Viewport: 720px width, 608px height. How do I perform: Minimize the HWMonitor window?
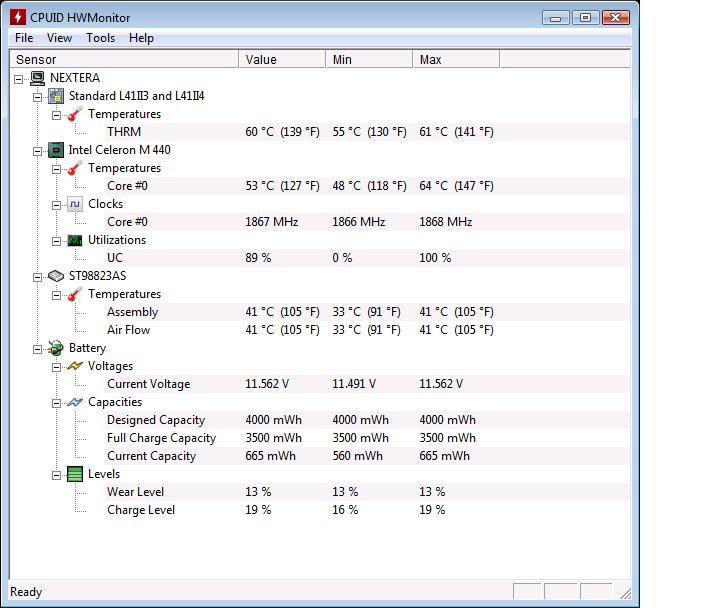(x=556, y=18)
